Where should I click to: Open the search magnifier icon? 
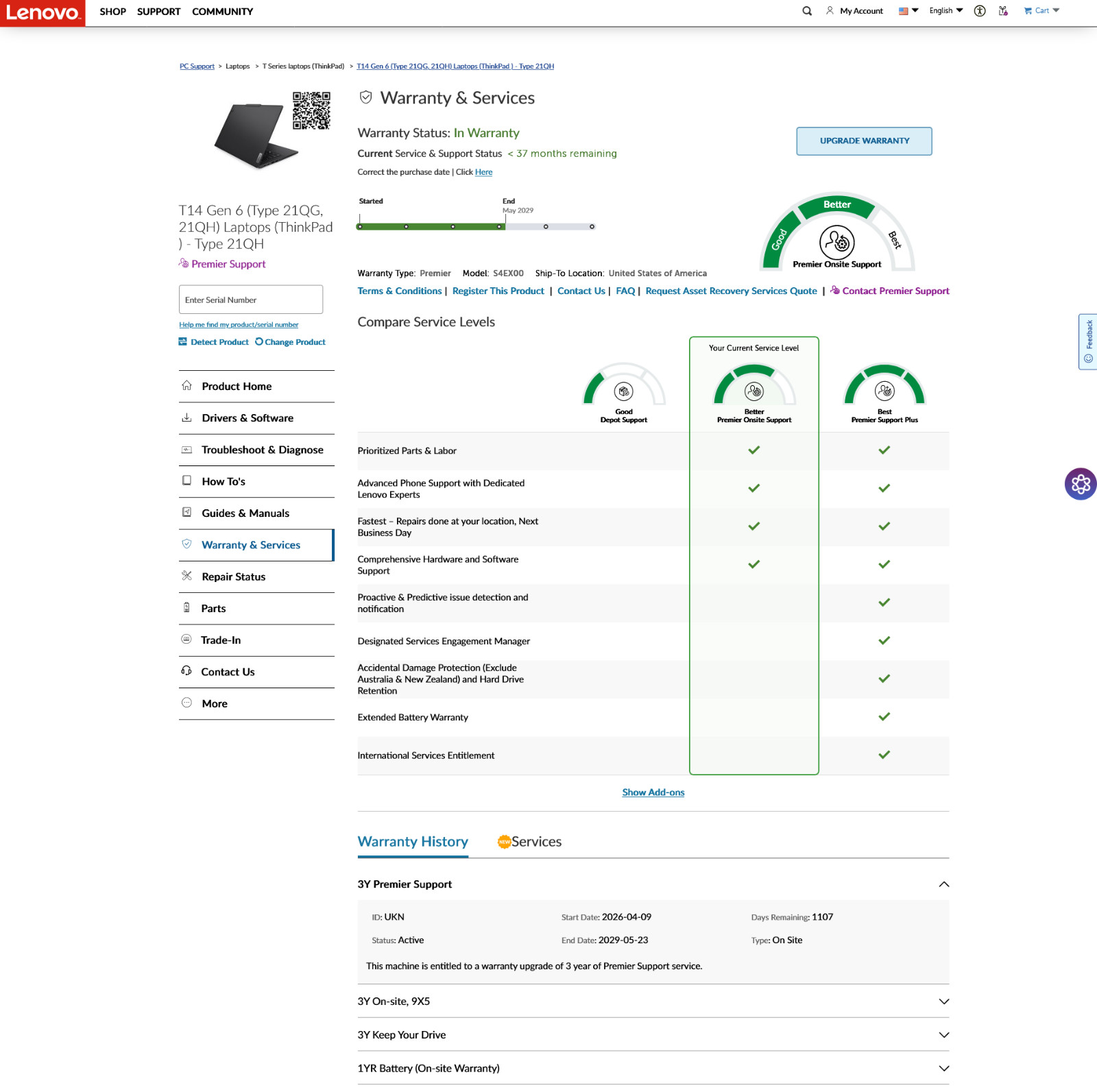coord(807,11)
